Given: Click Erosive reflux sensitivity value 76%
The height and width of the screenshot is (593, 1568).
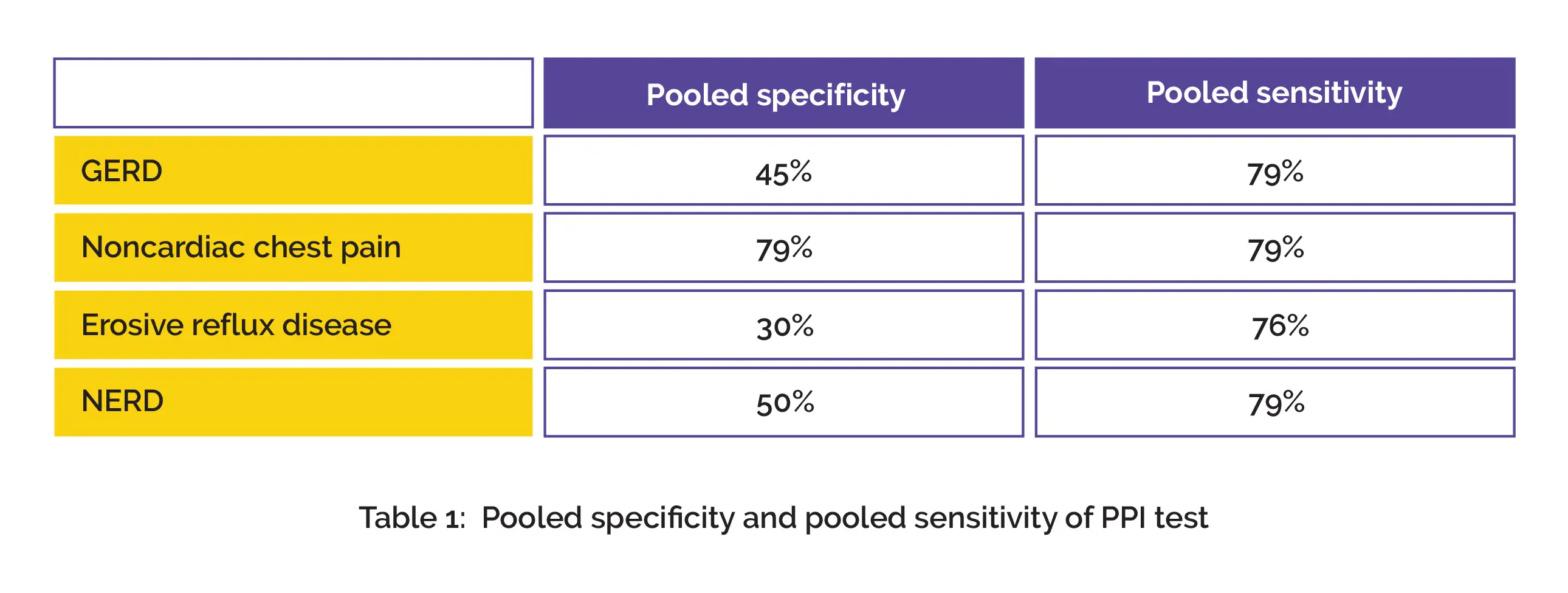Looking at the screenshot, I should (1279, 326).
